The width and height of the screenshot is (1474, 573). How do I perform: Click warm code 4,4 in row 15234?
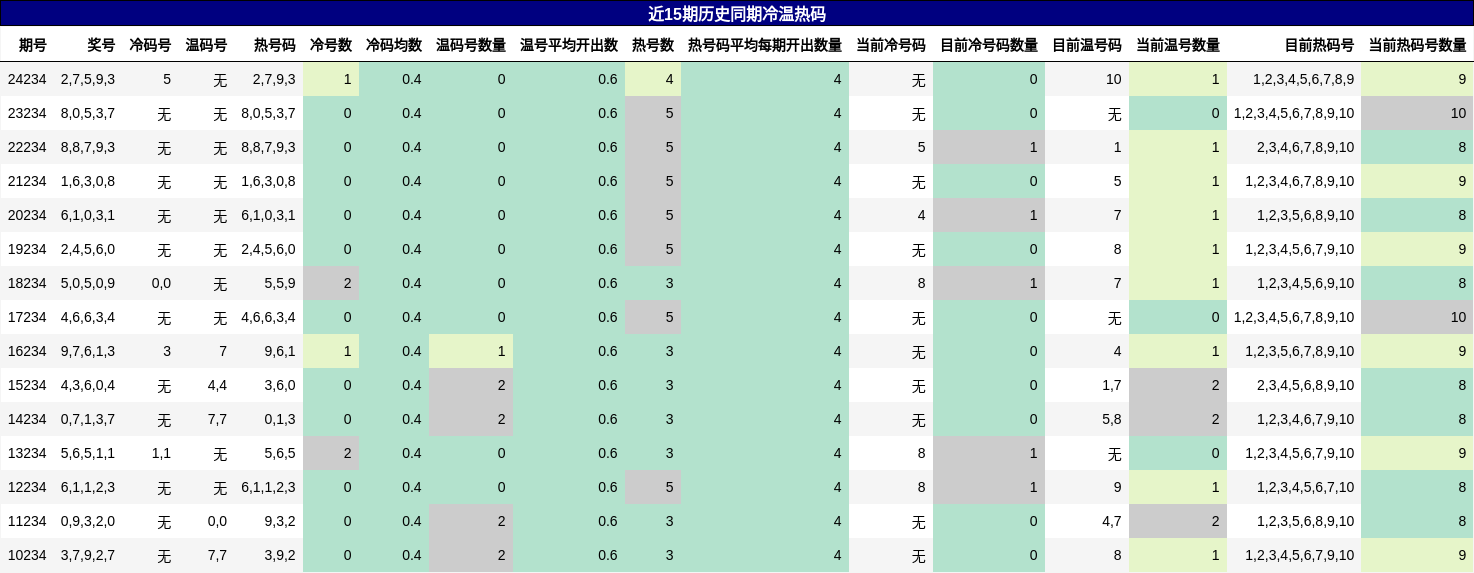click(x=217, y=385)
